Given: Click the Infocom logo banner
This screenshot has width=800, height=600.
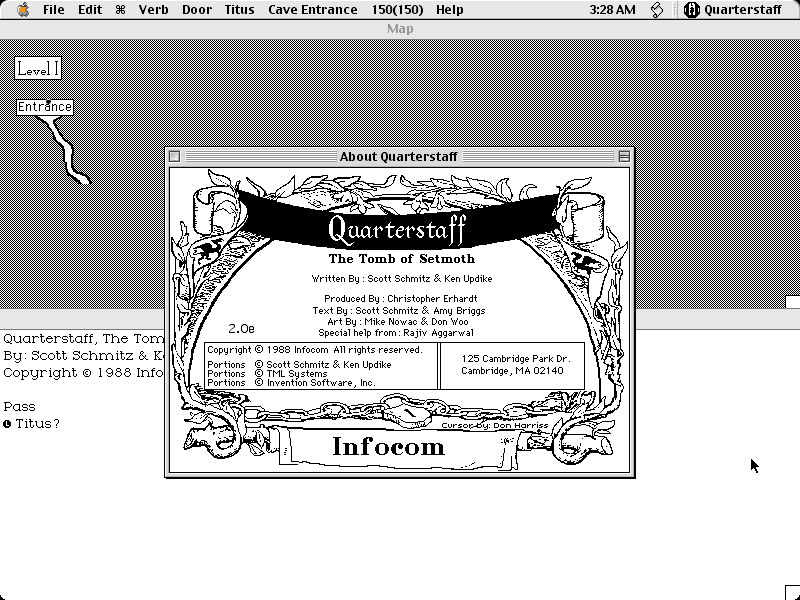Looking at the screenshot, I should click(x=389, y=446).
